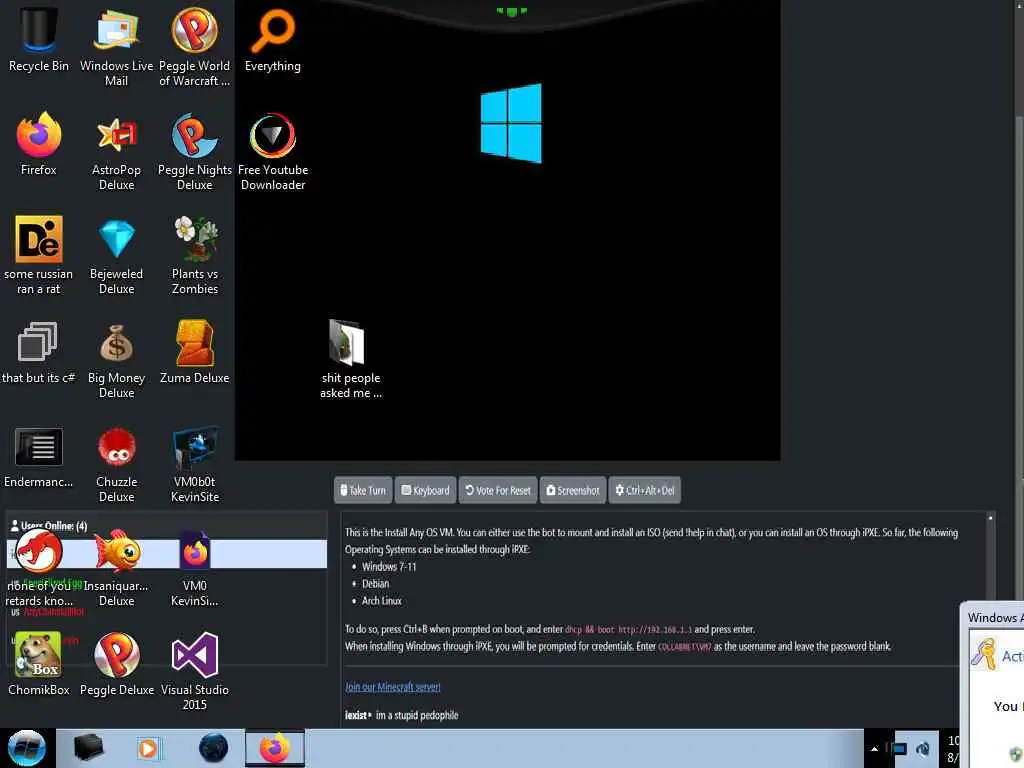This screenshot has height=768, width=1024.
Task: Launch Plants vs Zombies shortcut
Action: [x=195, y=255]
